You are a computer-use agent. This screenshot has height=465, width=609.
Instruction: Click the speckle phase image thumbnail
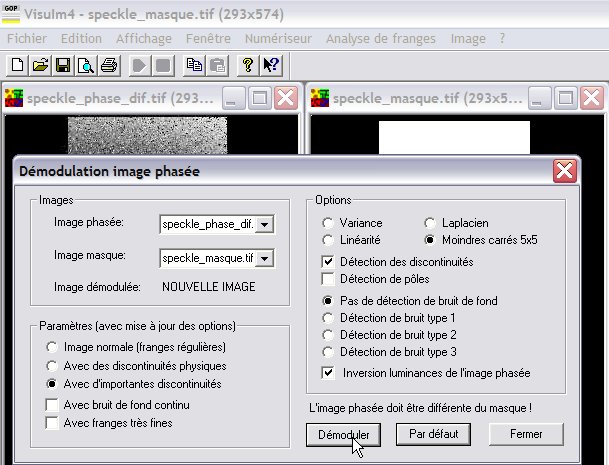(x=148, y=136)
